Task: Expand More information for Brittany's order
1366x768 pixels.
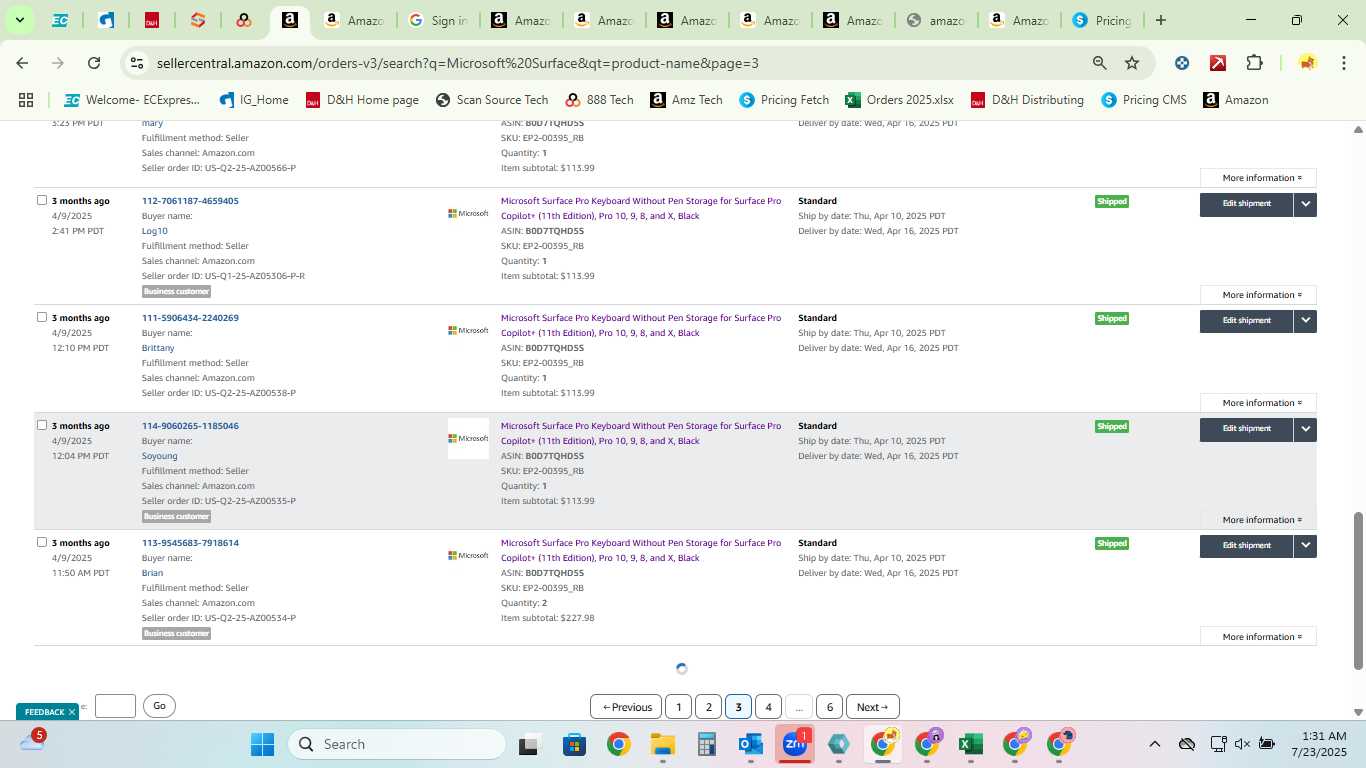Action: click(1258, 403)
